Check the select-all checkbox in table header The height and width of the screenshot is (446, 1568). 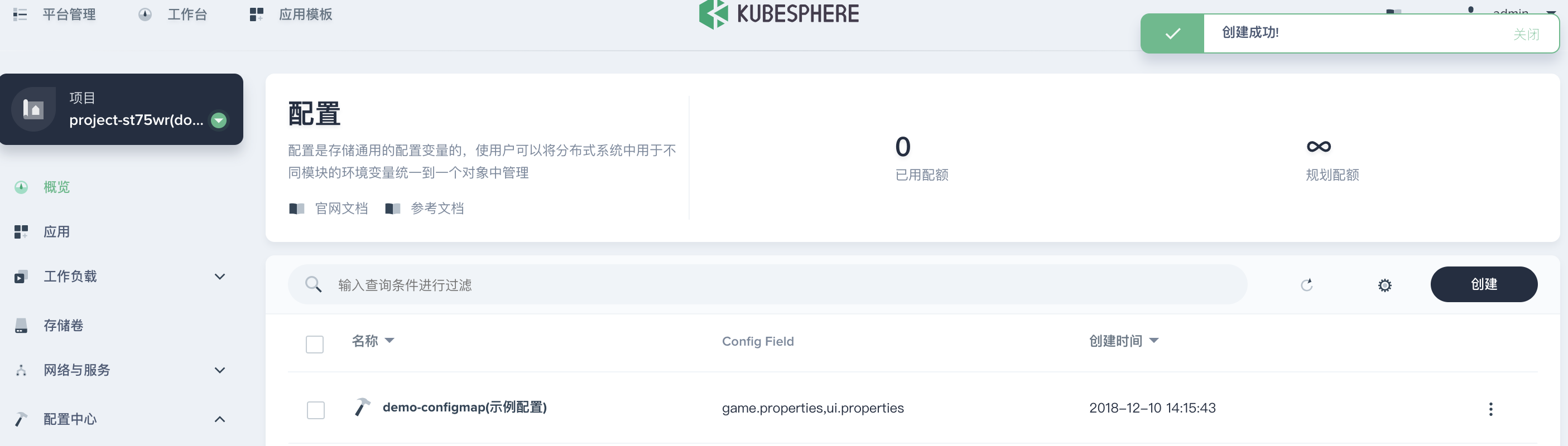(x=315, y=344)
